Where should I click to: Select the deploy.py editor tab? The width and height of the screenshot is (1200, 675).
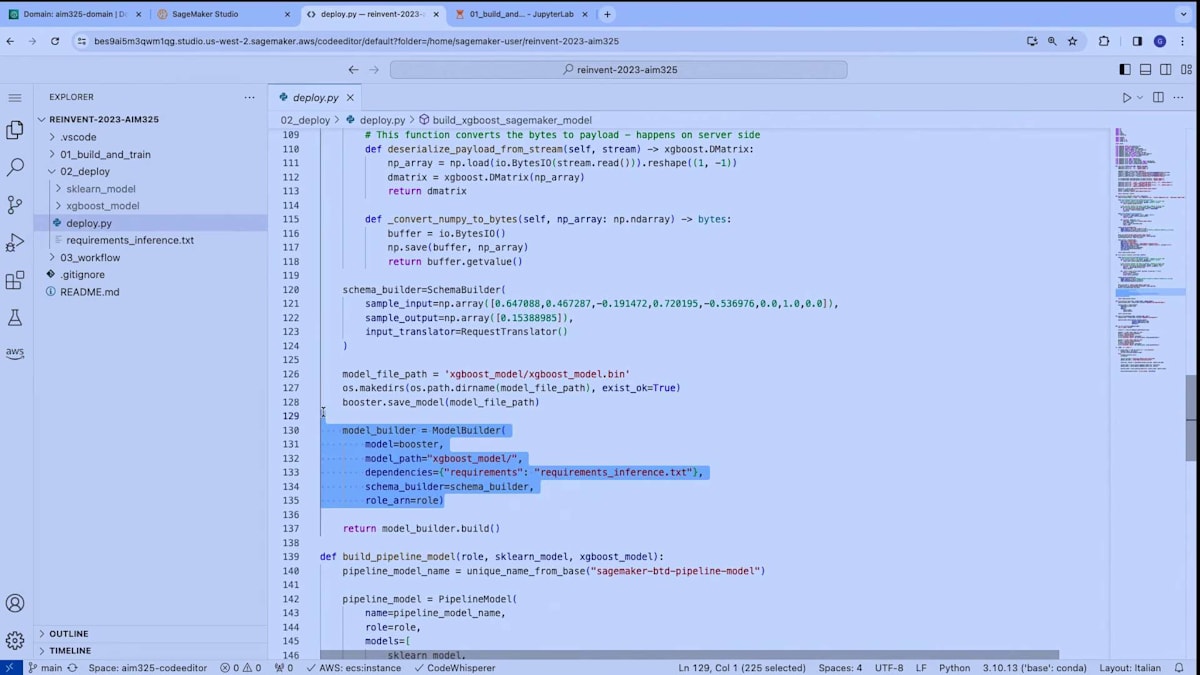[316, 98]
